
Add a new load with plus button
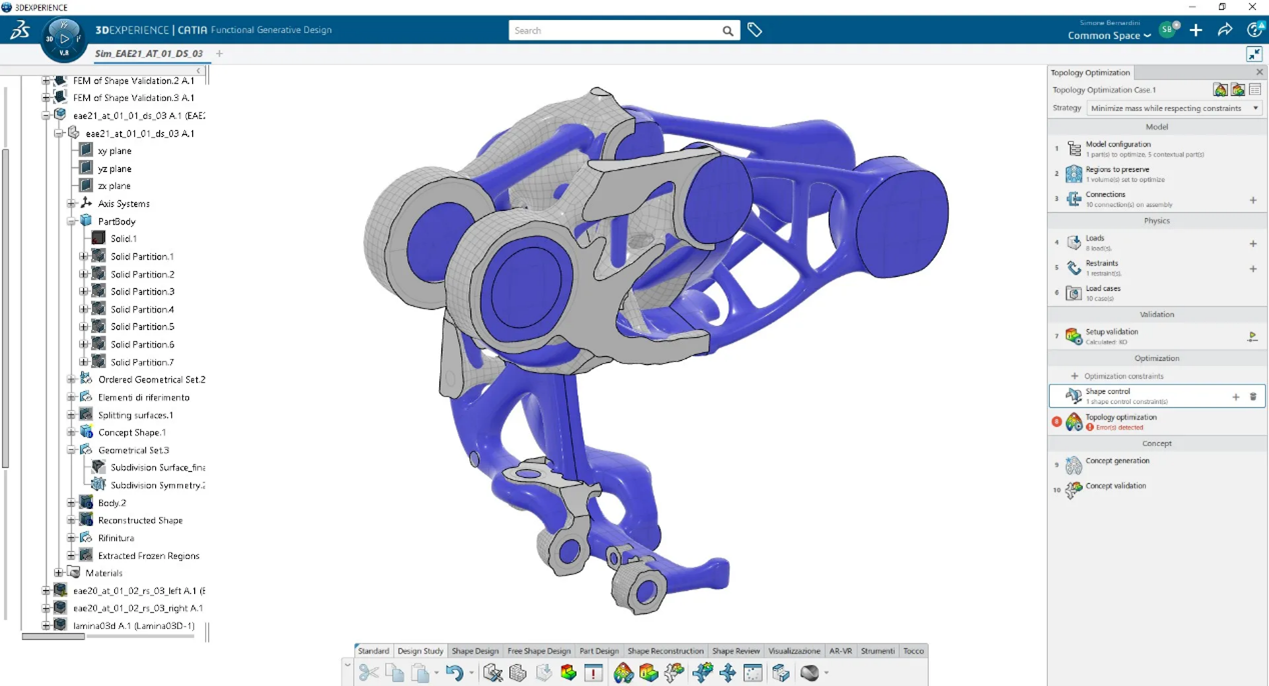[1253, 243]
